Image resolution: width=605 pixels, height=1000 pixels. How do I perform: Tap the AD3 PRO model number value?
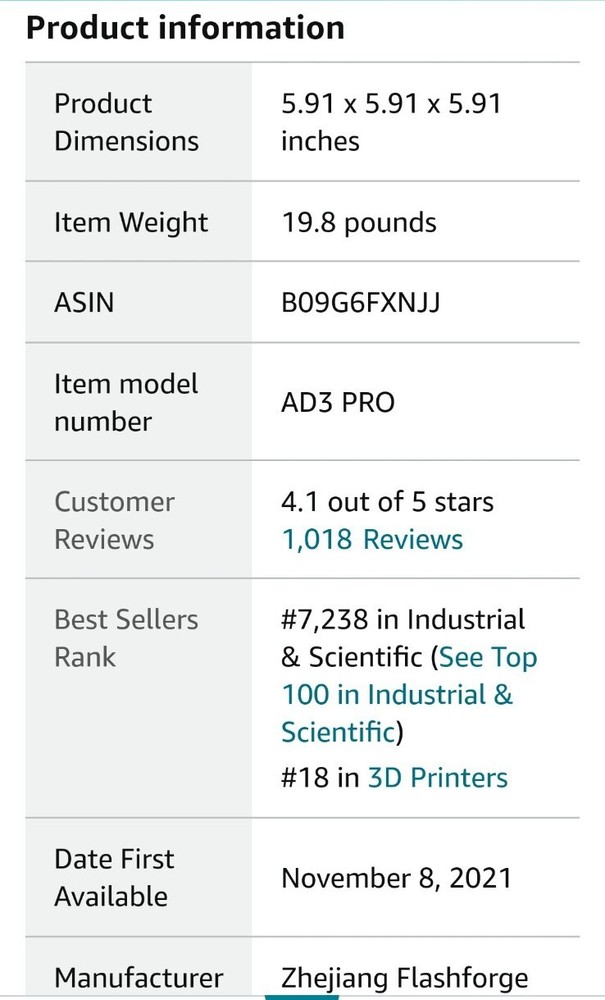[338, 403]
